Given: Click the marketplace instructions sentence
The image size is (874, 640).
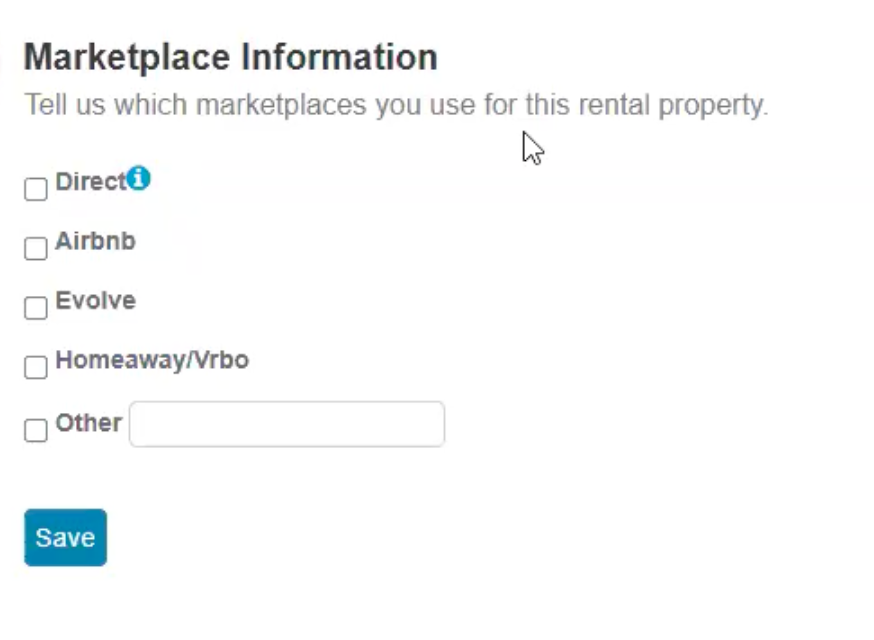Looking at the screenshot, I should (x=396, y=104).
